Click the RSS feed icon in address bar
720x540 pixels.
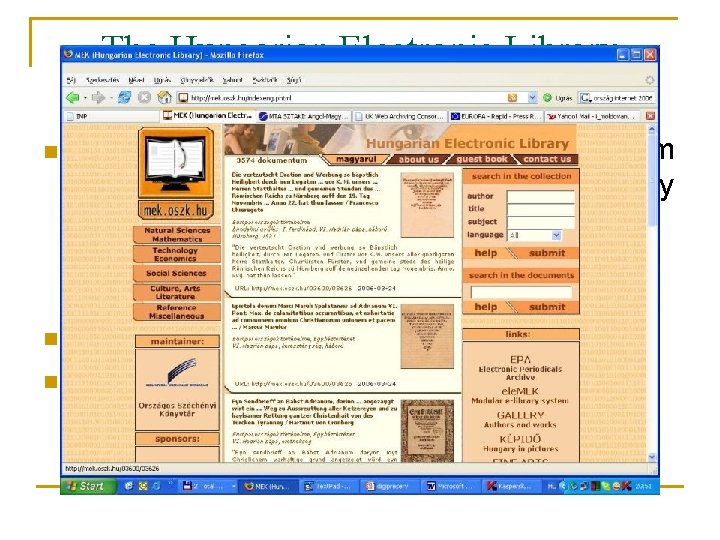512,98
